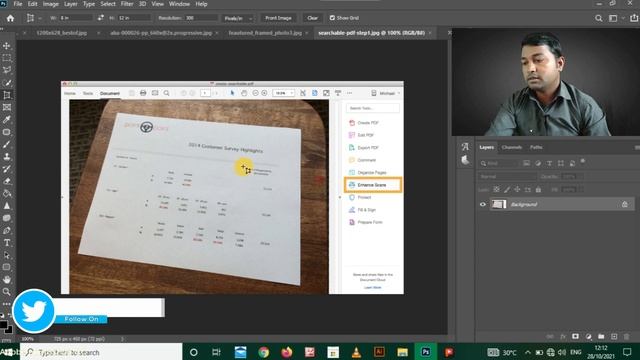Toggle lock position in Layers panel

(517, 189)
